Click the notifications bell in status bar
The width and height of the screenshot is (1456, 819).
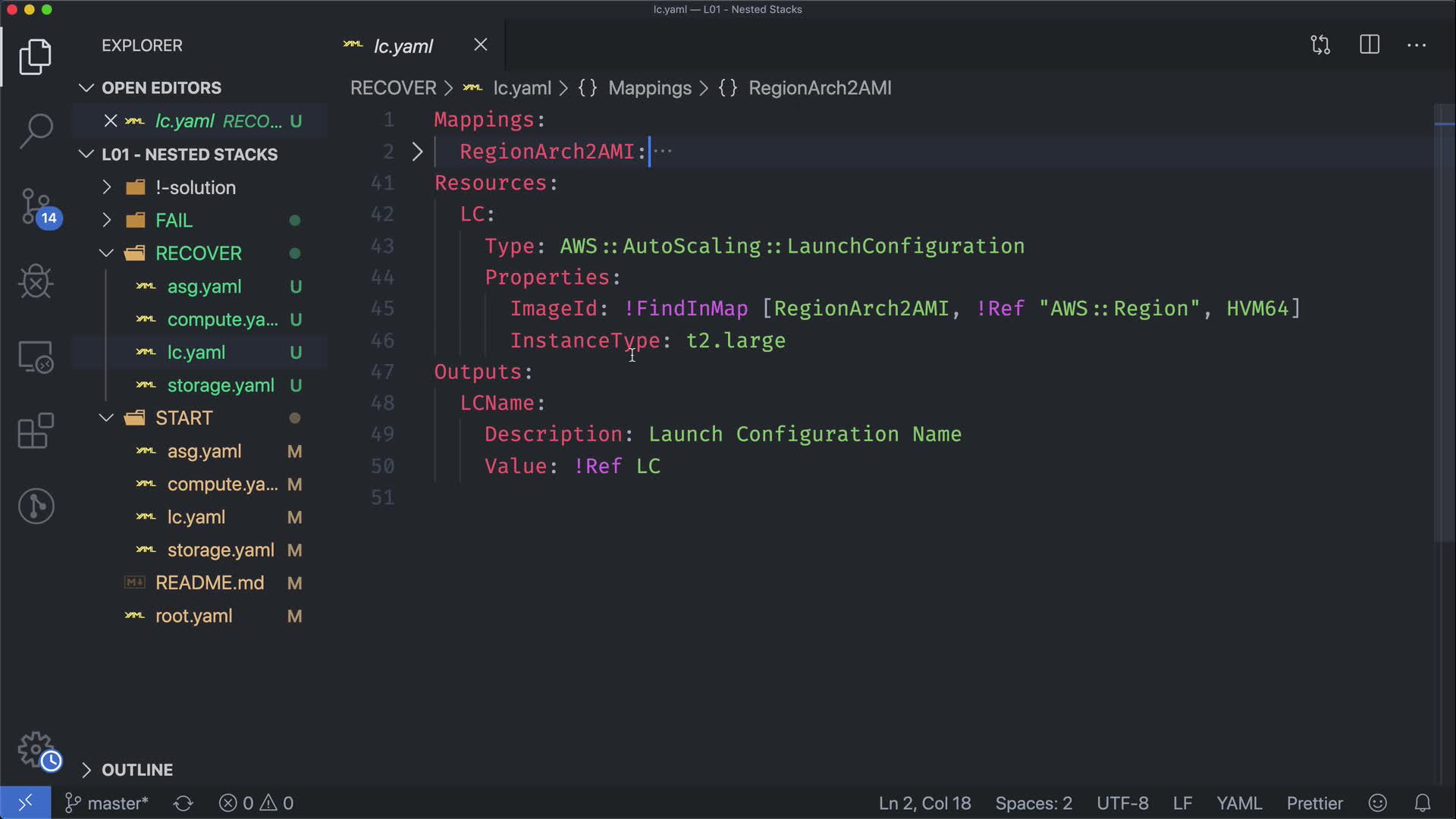coord(1423,803)
